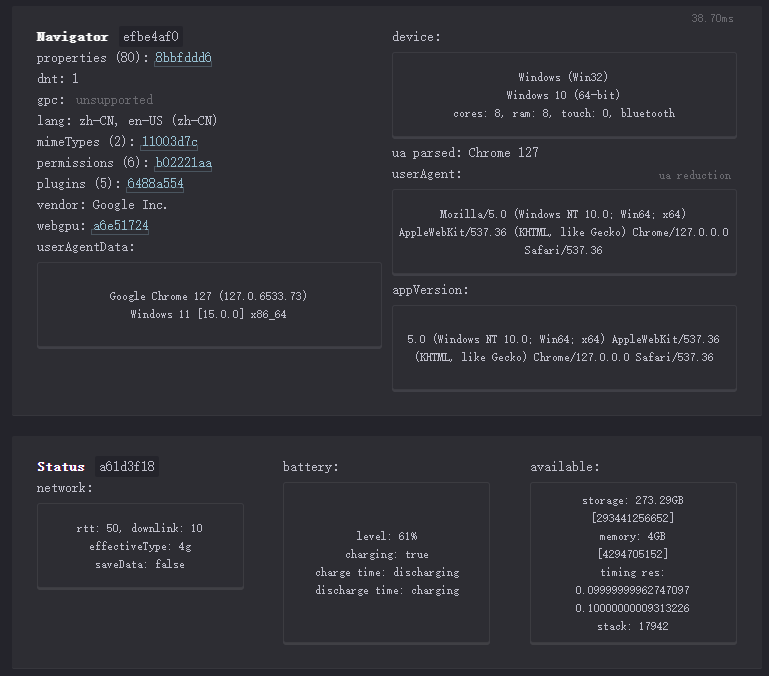Click the 'dnt: 1' line
Viewport: 769px width, 676px height.
pyautogui.click(x=57, y=79)
